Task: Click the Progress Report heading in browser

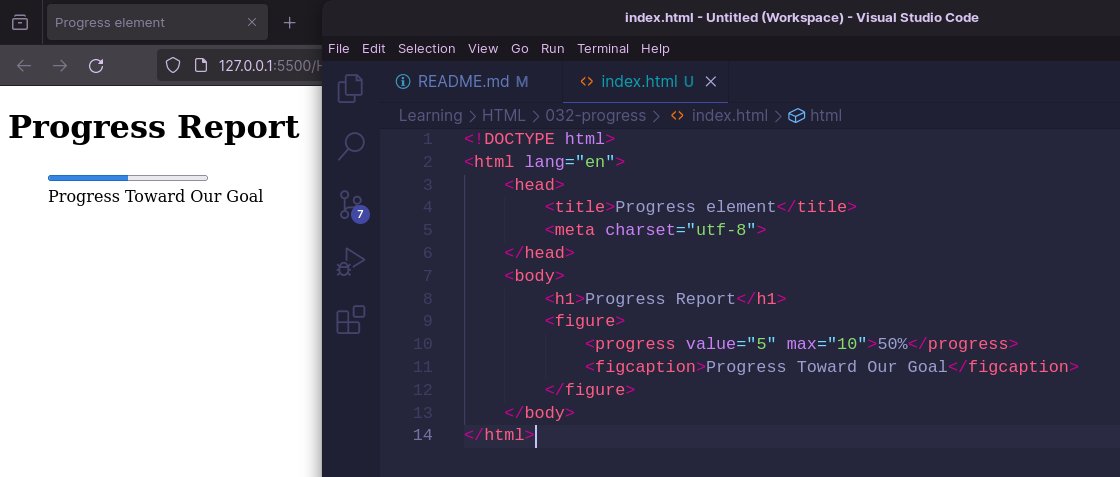Action: pos(154,127)
